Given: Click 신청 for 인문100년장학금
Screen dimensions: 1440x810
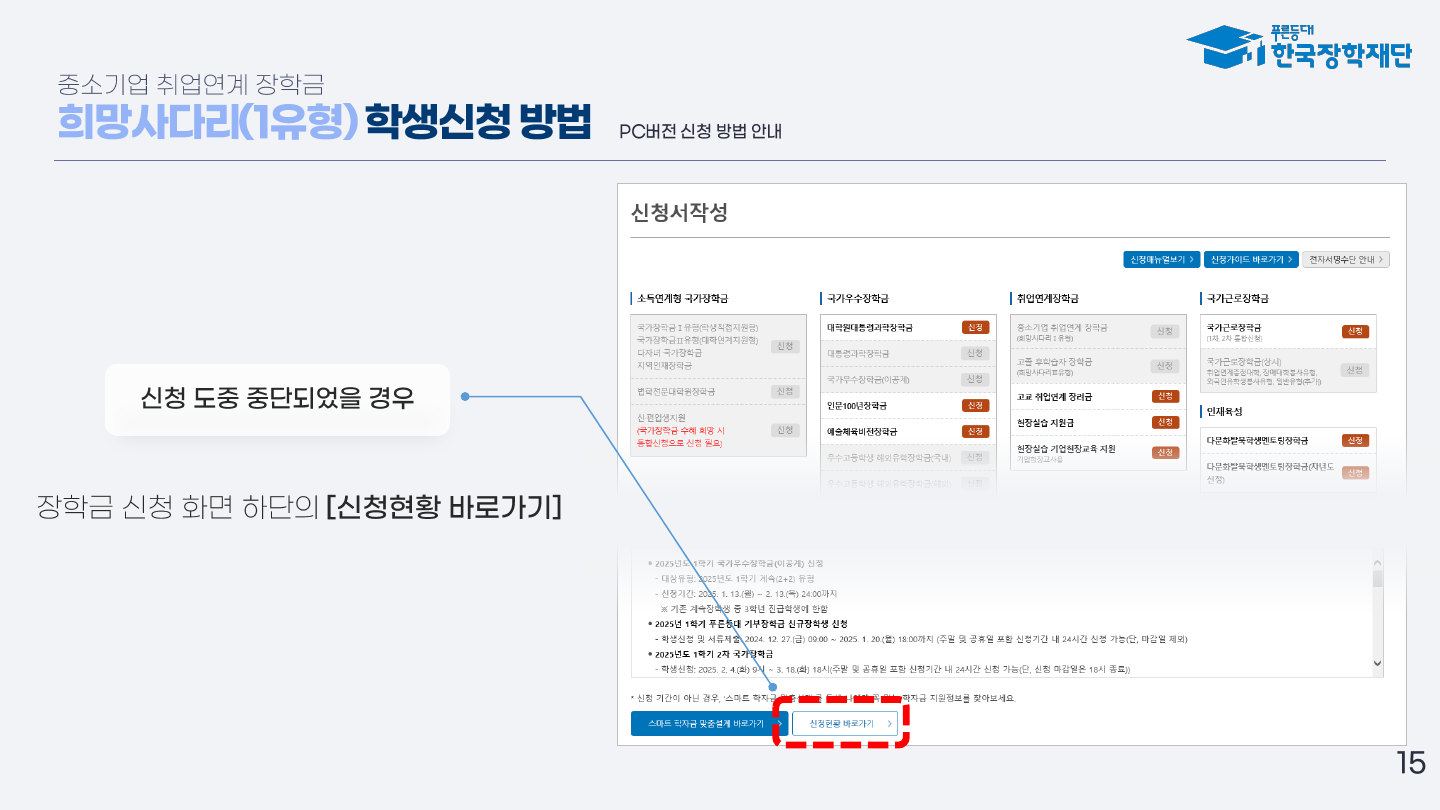Looking at the screenshot, I should click(x=975, y=406).
